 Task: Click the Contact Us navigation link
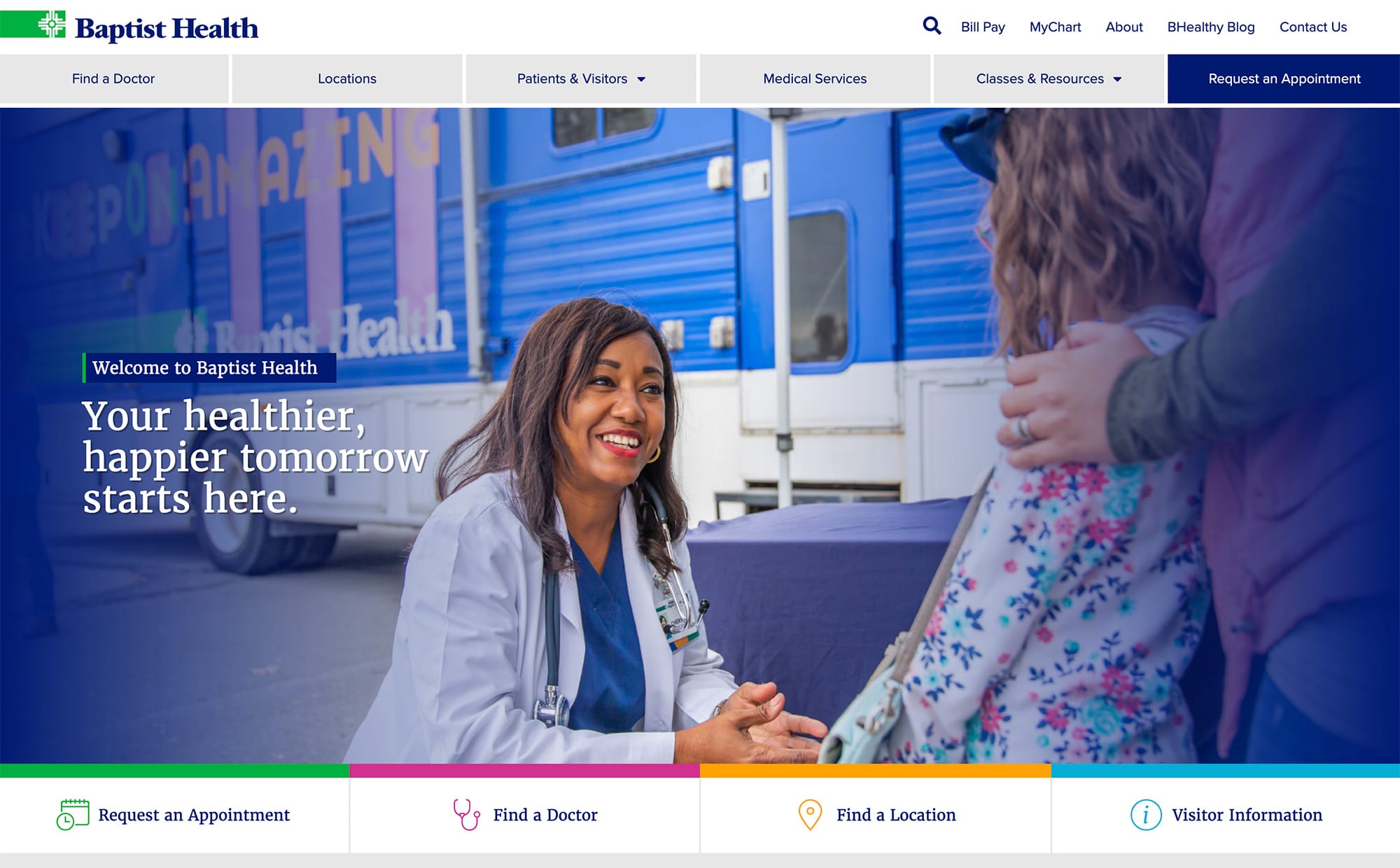[x=1313, y=27]
